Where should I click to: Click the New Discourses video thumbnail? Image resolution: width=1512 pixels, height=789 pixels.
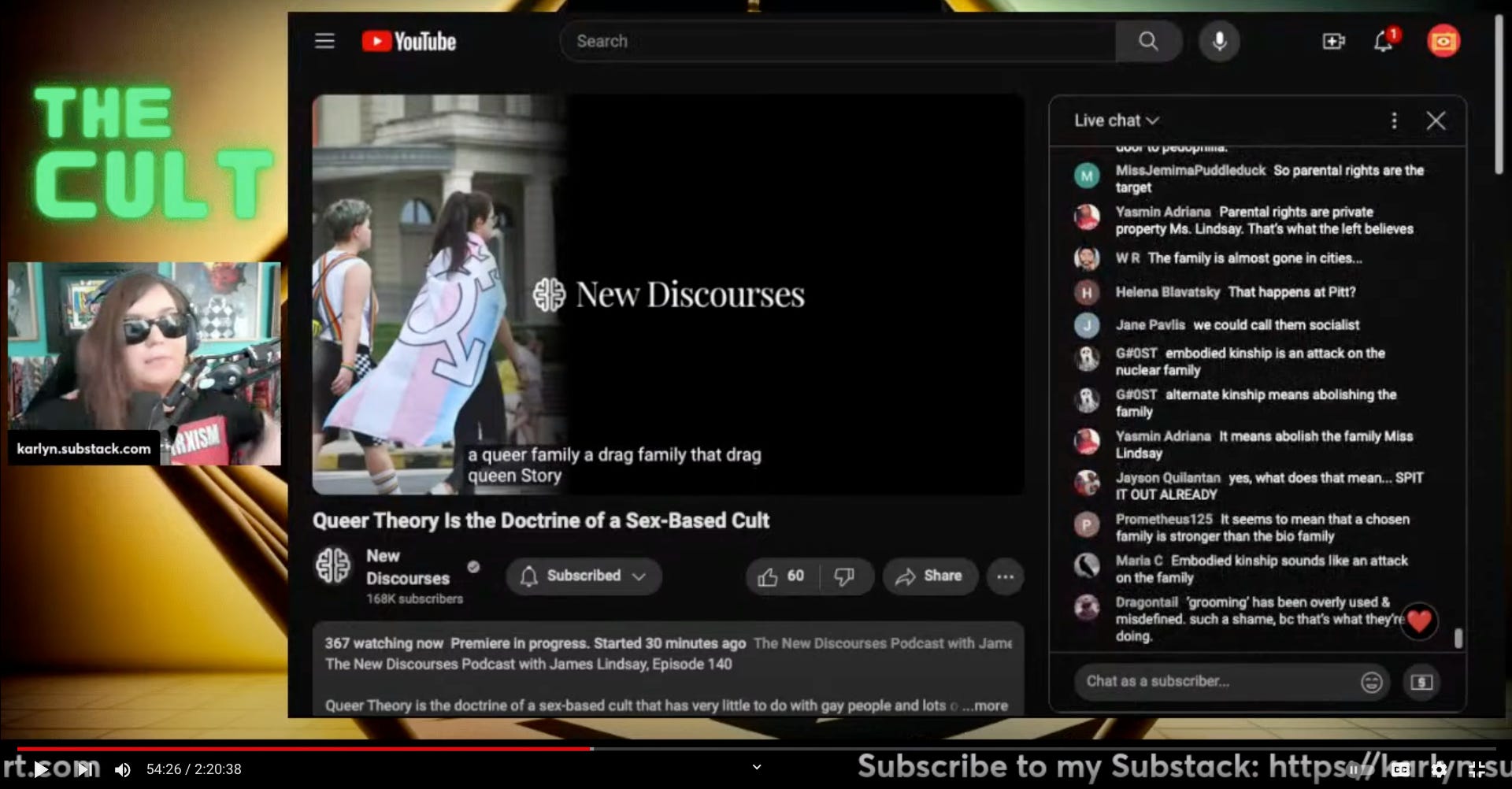[668, 294]
